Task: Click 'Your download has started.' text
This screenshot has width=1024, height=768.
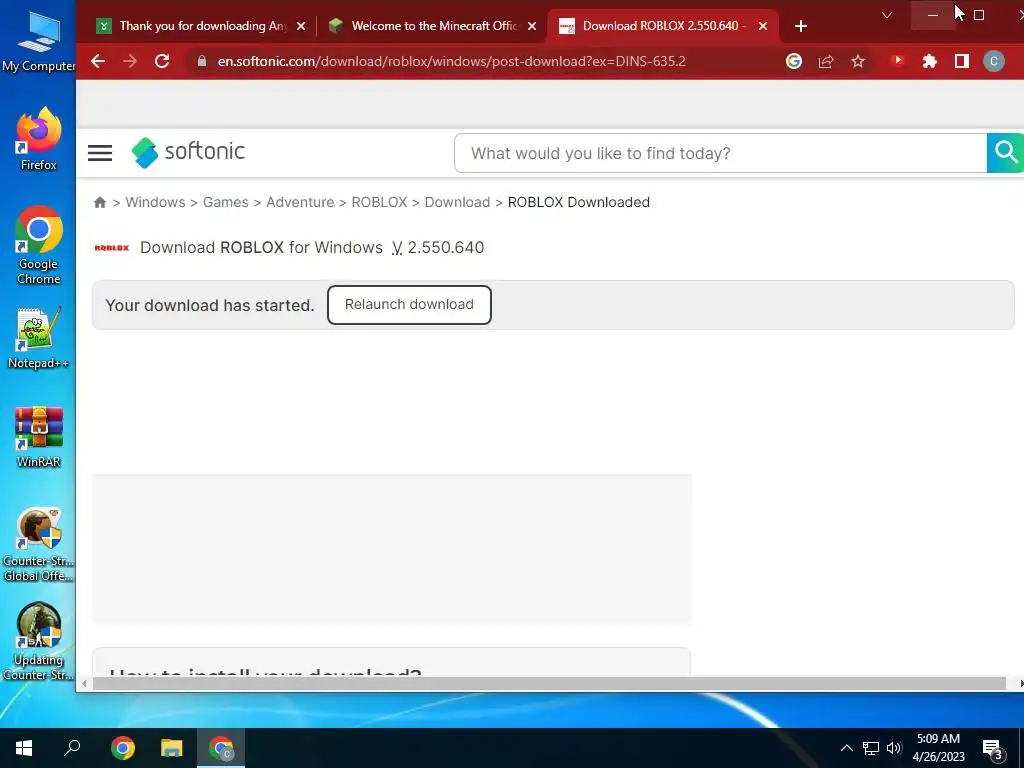Action: pos(210,305)
